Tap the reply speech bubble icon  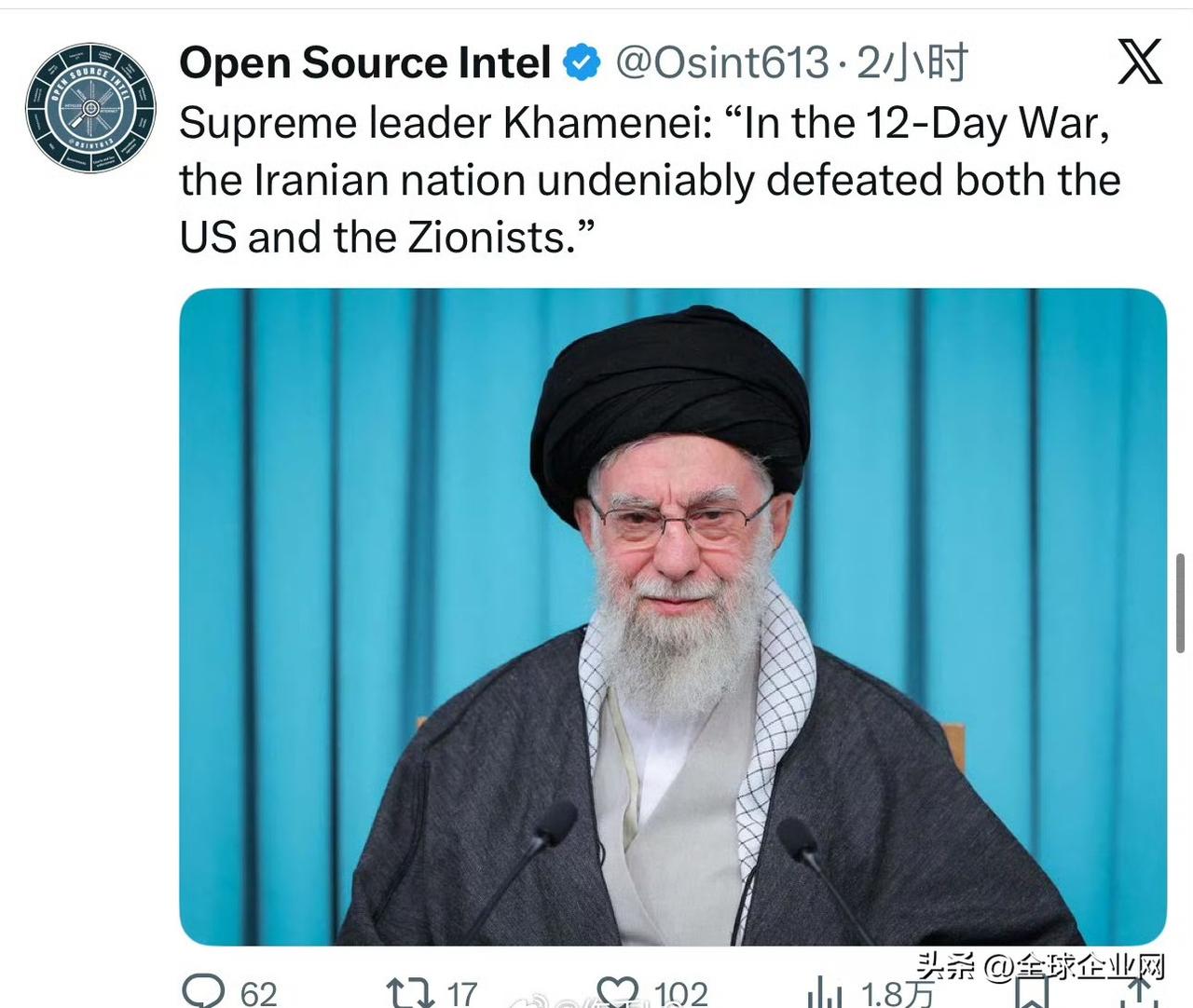click(x=203, y=991)
